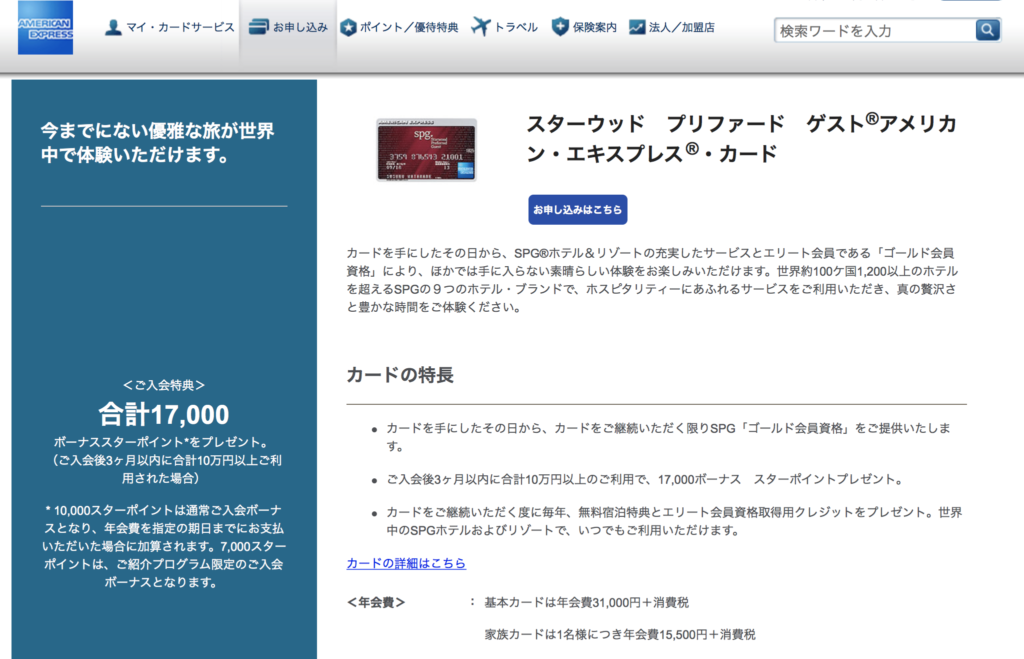Click the shield icon beside 保険案内

pyautogui.click(x=560, y=27)
